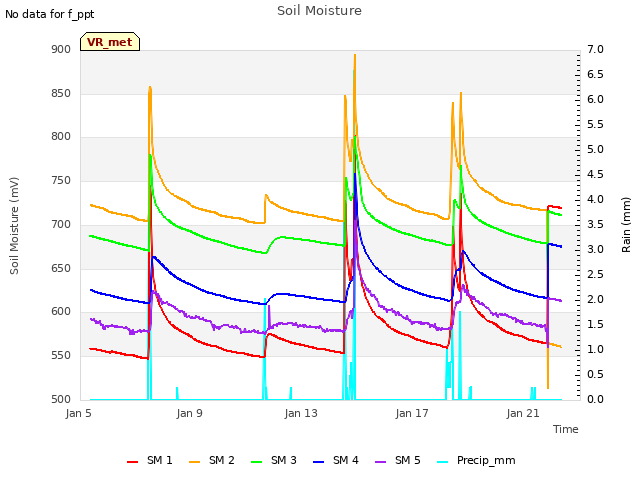Click the purple SM 5 legend swatch
This screenshot has height=480, width=640.
click(381, 462)
